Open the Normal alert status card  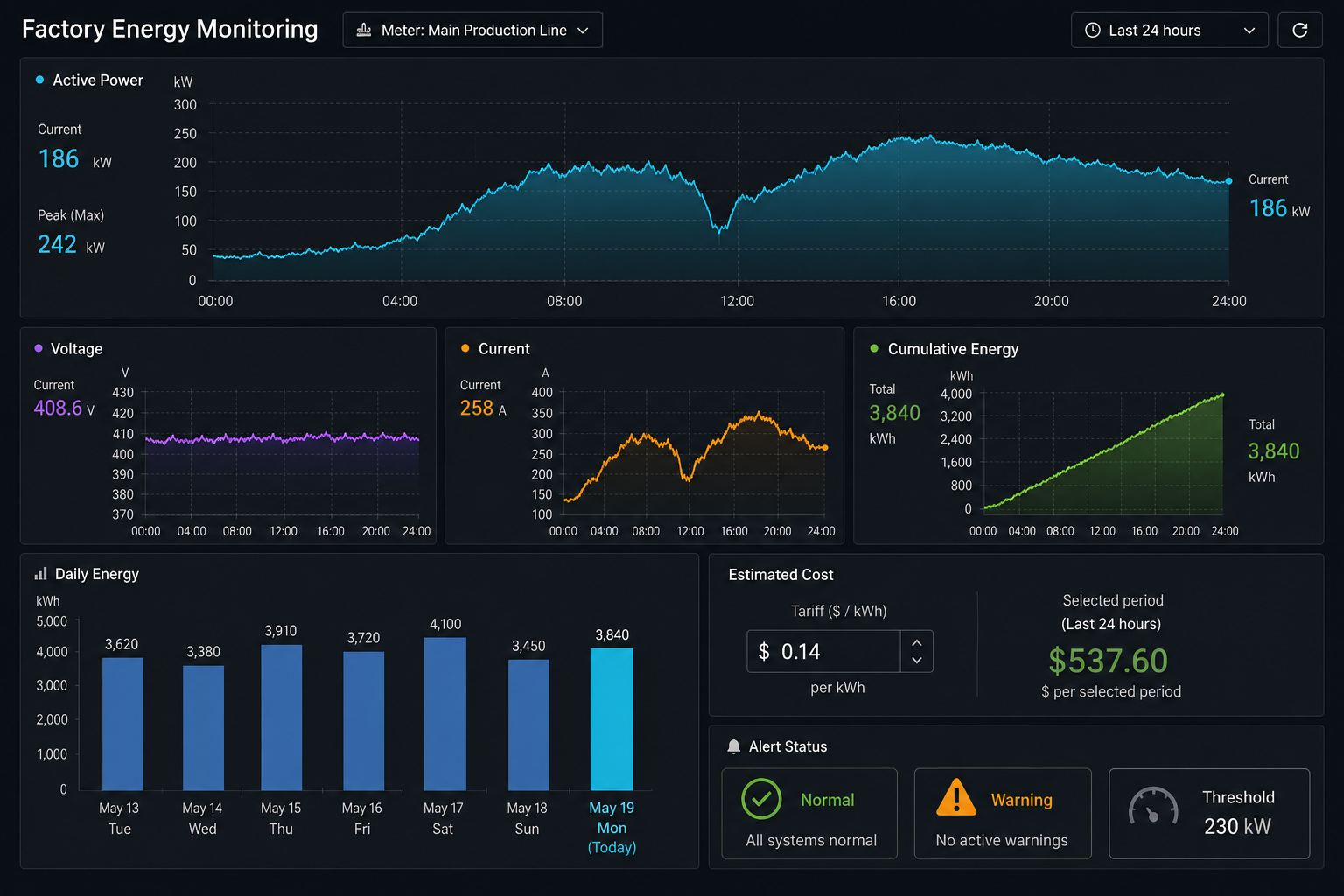point(809,814)
